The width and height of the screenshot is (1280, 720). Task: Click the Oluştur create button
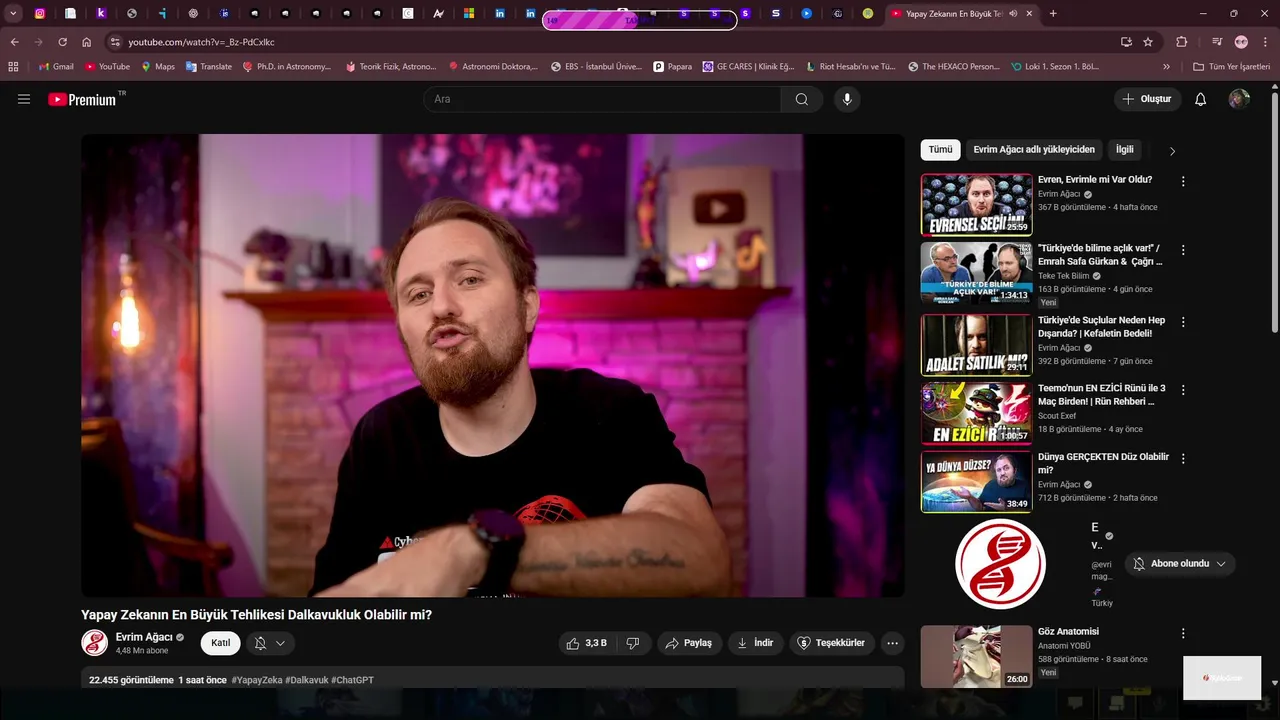(1147, 99)
